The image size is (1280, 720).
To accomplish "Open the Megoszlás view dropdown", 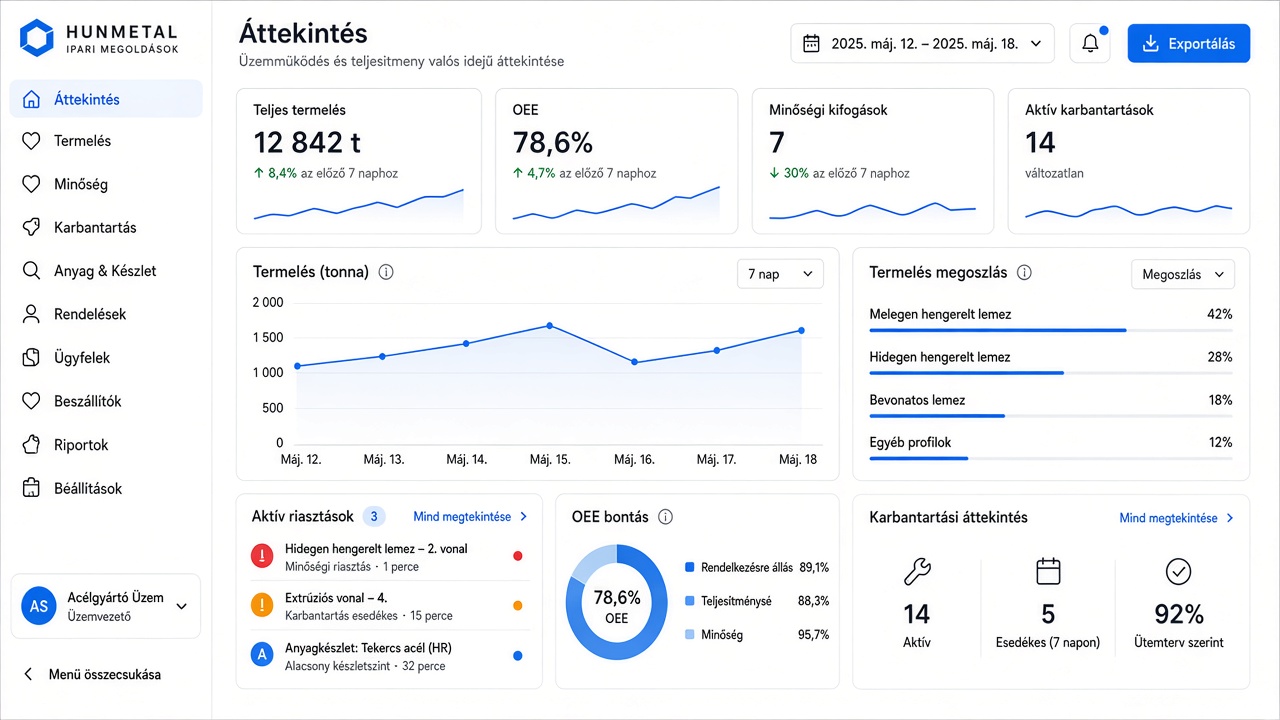I will pyautogui.click(x=1183, y=274).
